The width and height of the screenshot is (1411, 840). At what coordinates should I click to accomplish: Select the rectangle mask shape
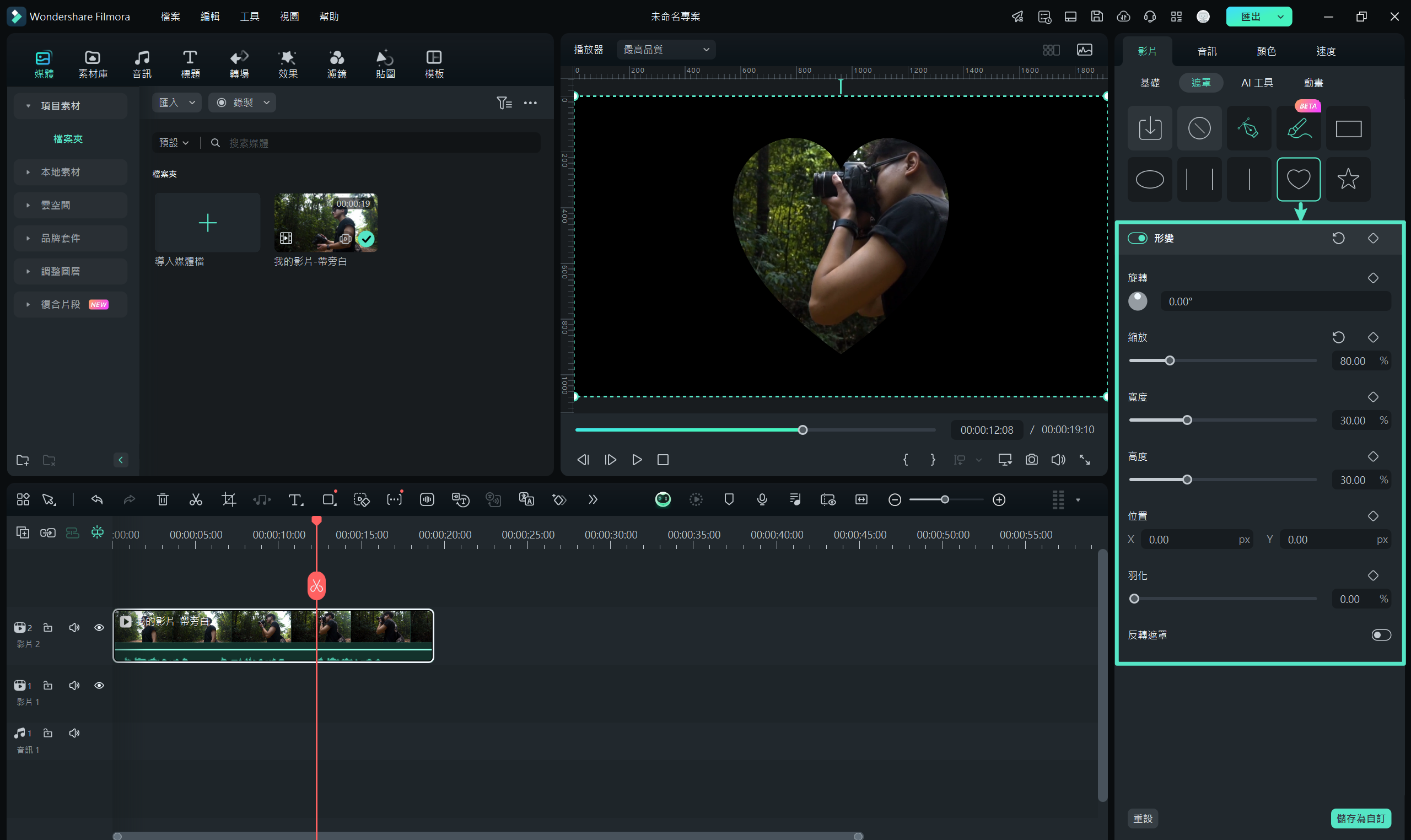1348,128
